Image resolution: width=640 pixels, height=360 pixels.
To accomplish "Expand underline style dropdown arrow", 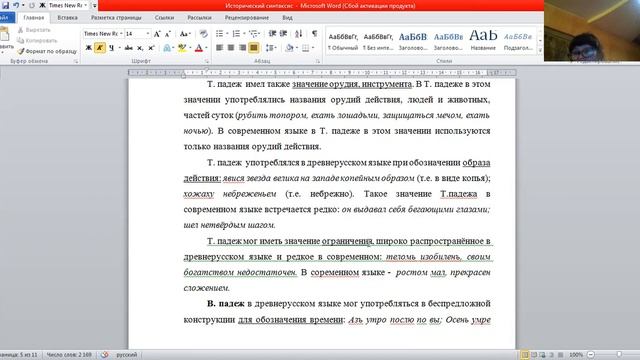I will click(119, 48).
